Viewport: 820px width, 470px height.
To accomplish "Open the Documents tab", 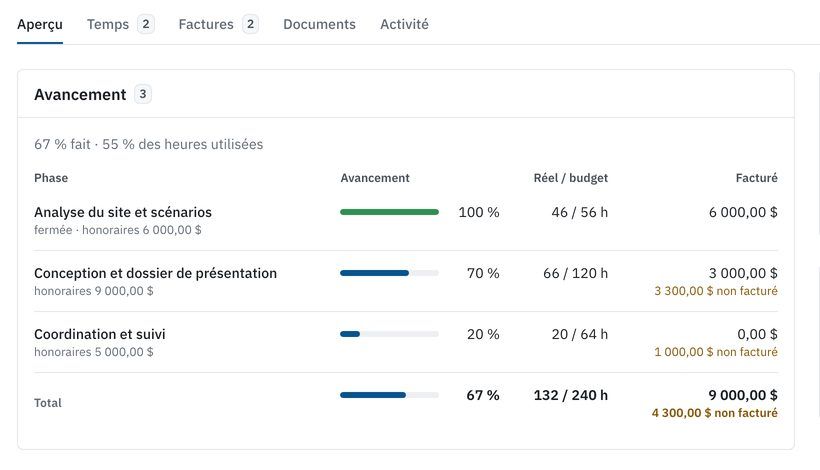I will click(x=320, y=25).
